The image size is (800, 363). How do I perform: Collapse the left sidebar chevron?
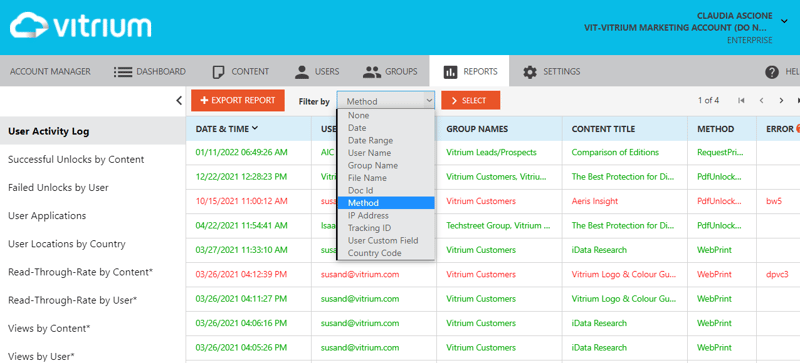(179, 101)
